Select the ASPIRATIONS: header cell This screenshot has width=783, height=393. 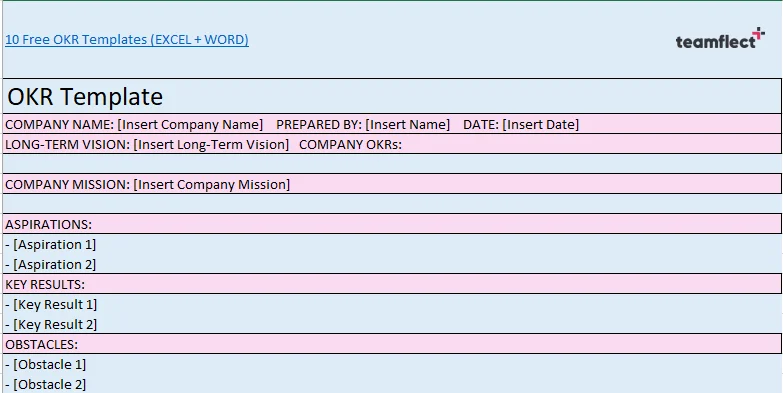[392, 224]
